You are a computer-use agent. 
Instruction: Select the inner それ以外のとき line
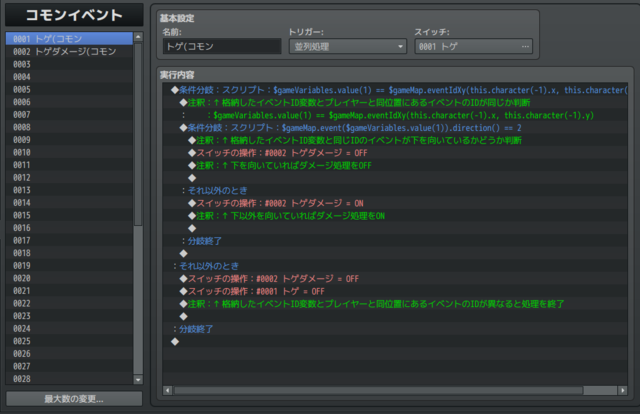[395, 191]
